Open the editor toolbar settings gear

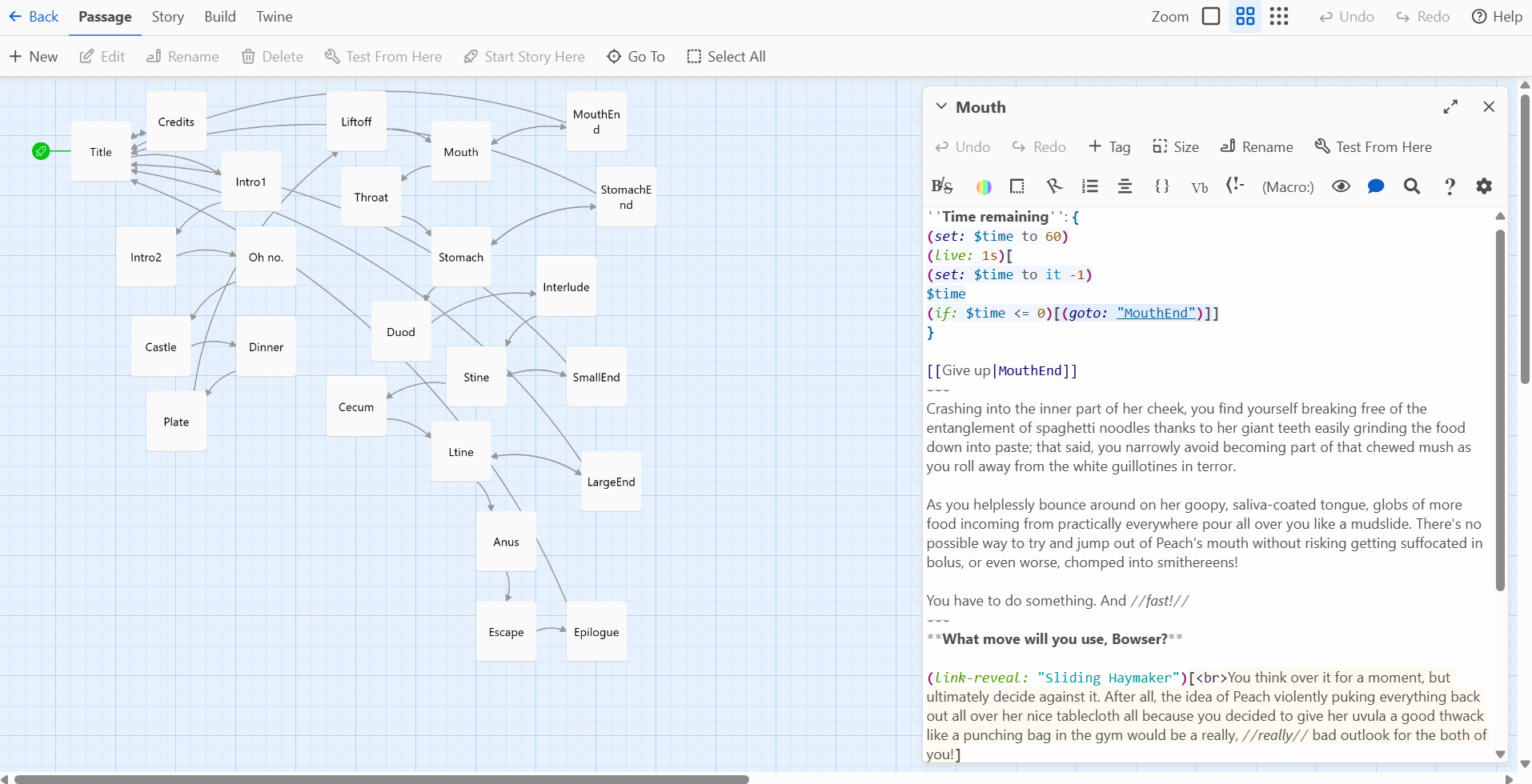pyautogui.click(x=1484, y=186)
